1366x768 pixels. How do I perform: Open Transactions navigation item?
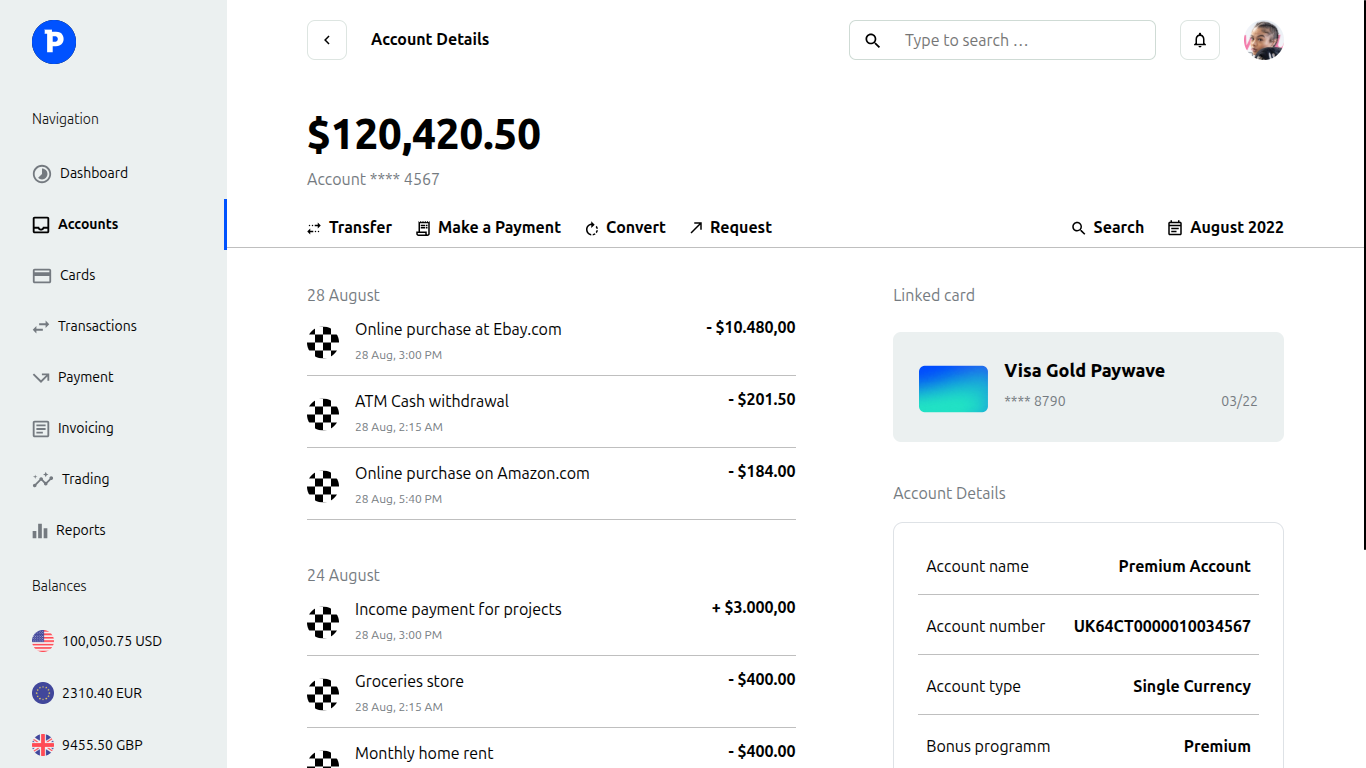click(97, 326)
